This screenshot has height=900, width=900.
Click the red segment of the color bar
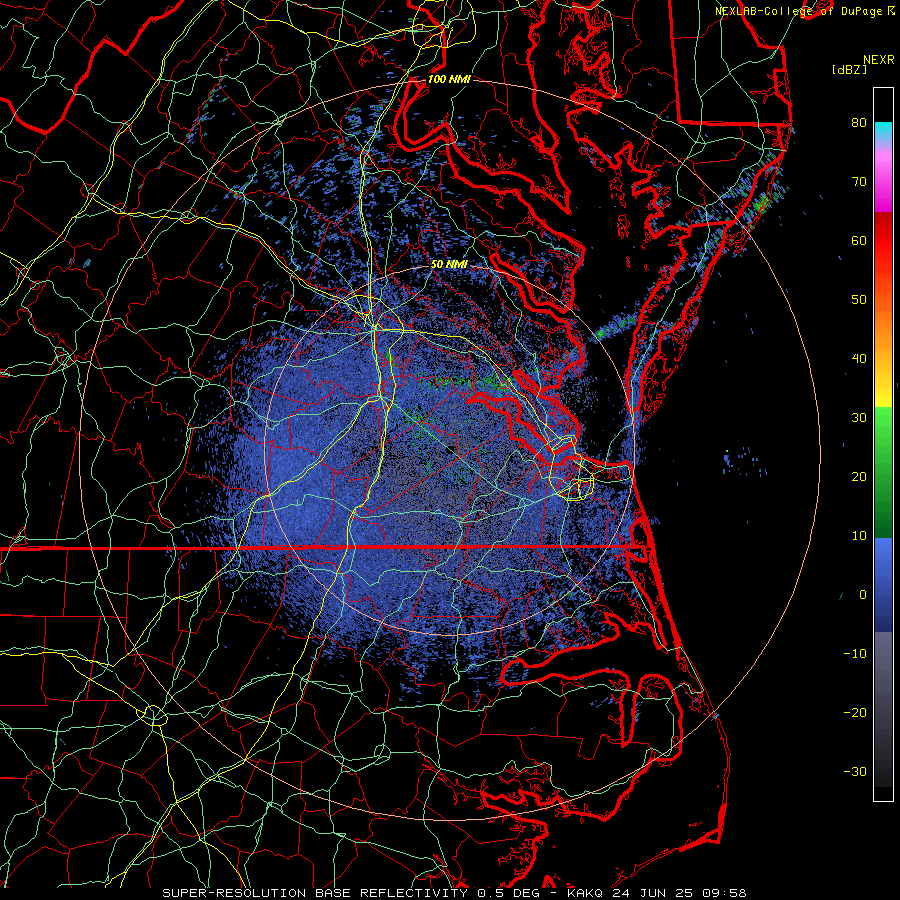pos(883,241)
